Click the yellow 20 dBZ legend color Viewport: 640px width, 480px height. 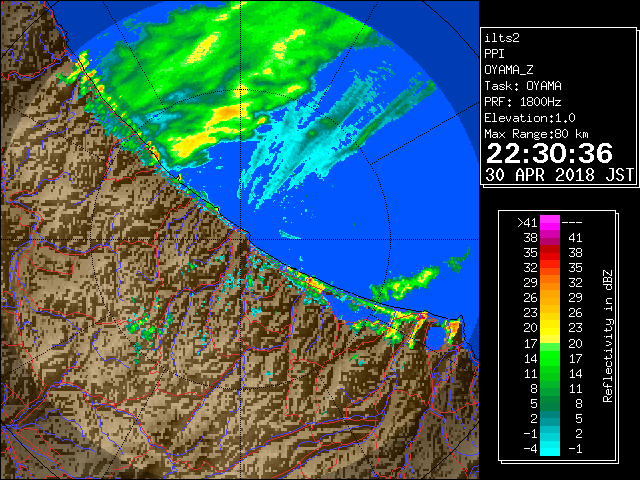click(550, 328)
